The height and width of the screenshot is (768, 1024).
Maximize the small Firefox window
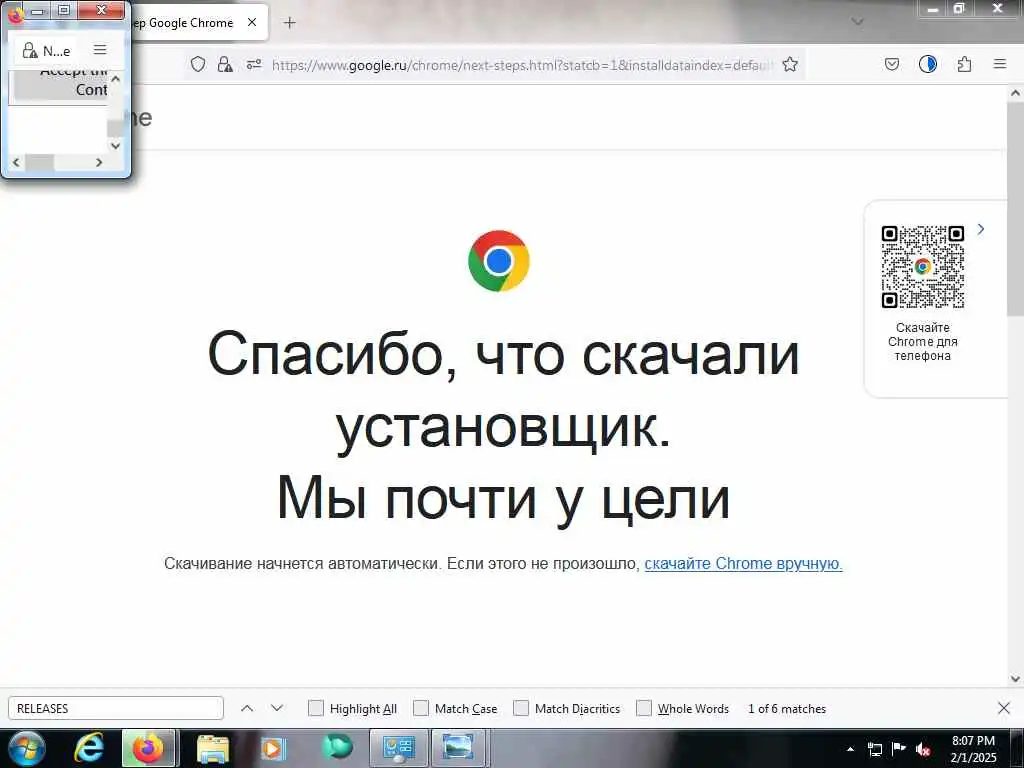63,10
